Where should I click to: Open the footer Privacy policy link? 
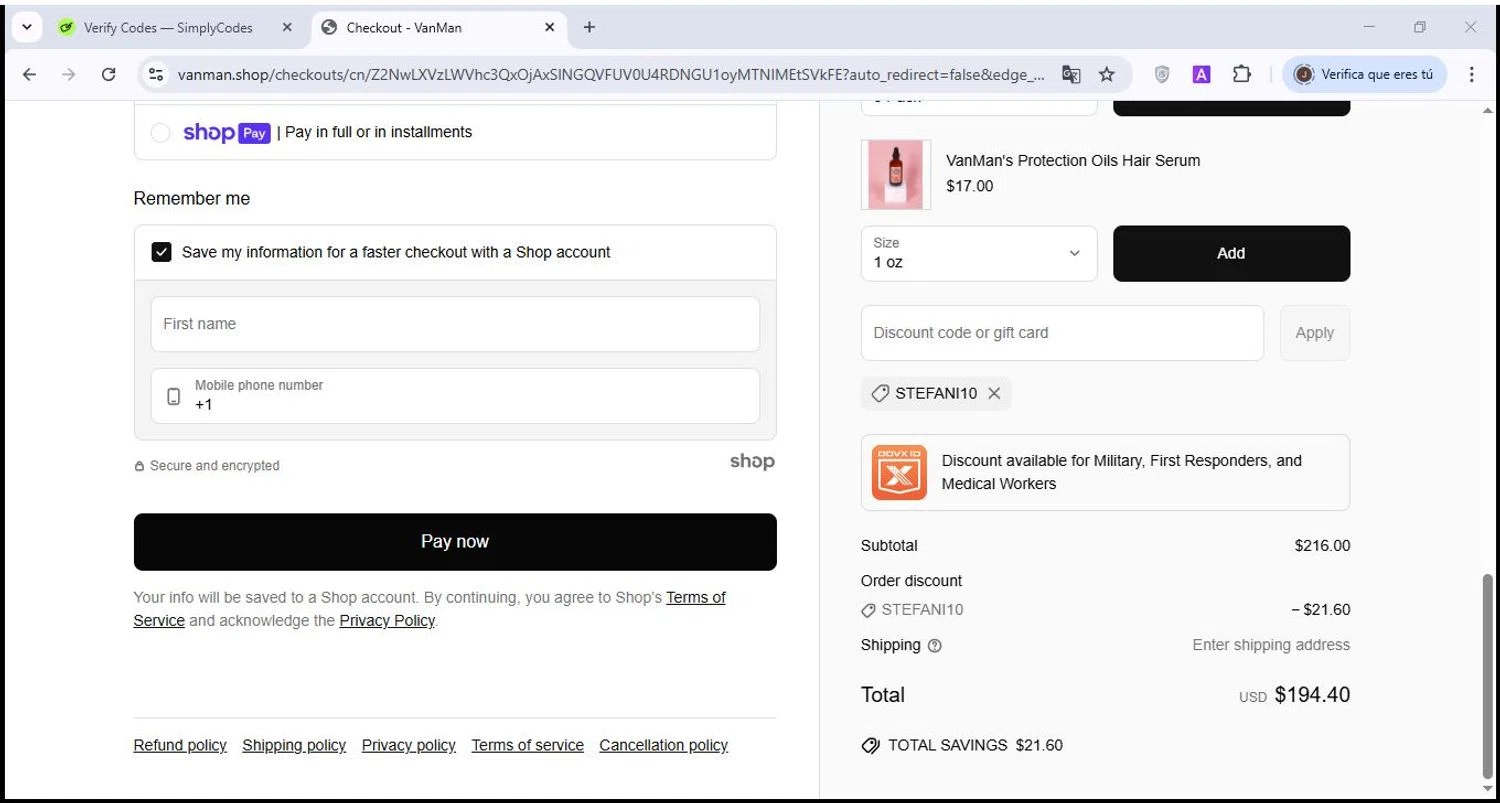pos(409,745)
